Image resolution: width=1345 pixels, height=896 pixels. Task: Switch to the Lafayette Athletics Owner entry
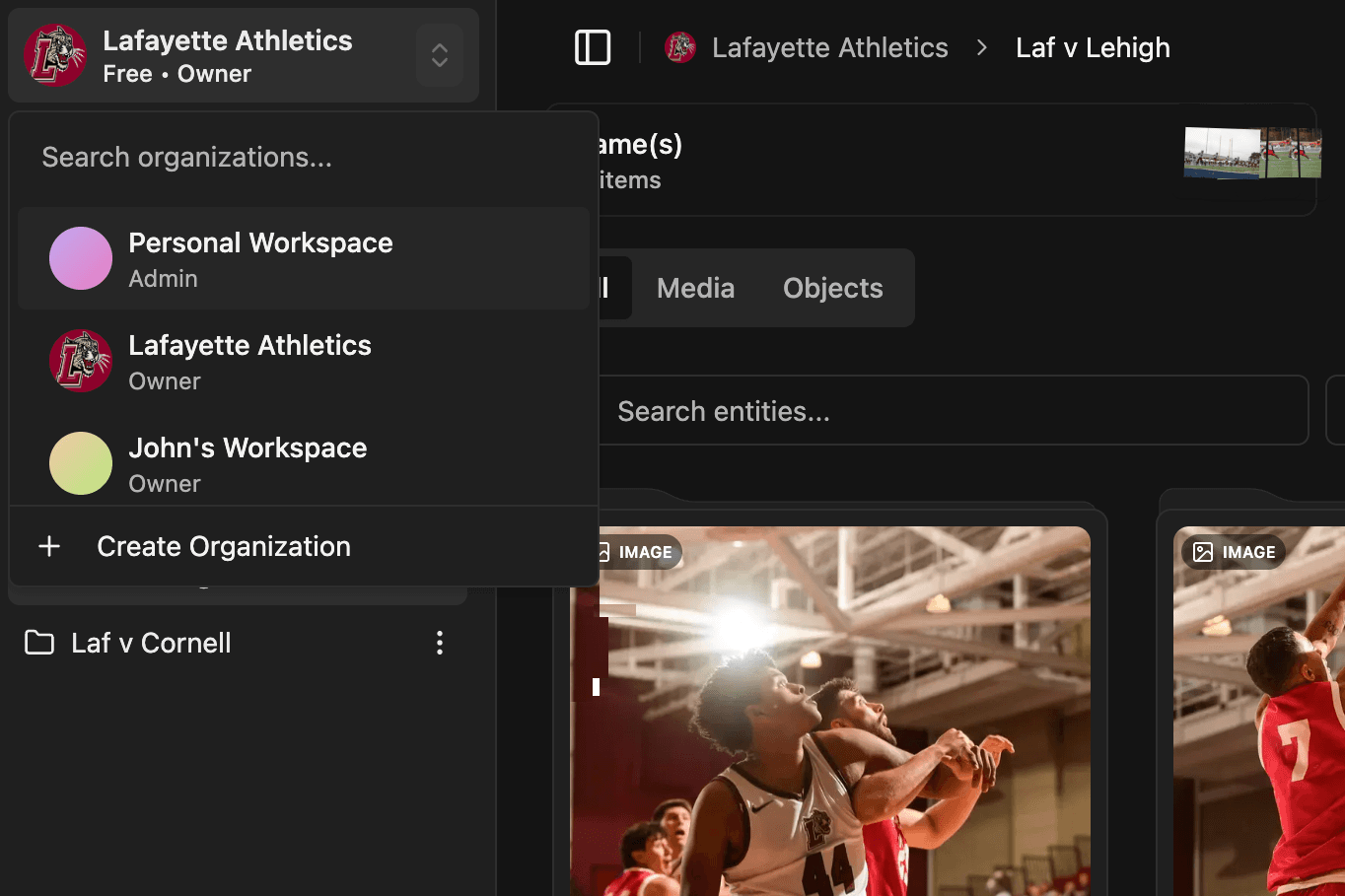tap(249, 361)
